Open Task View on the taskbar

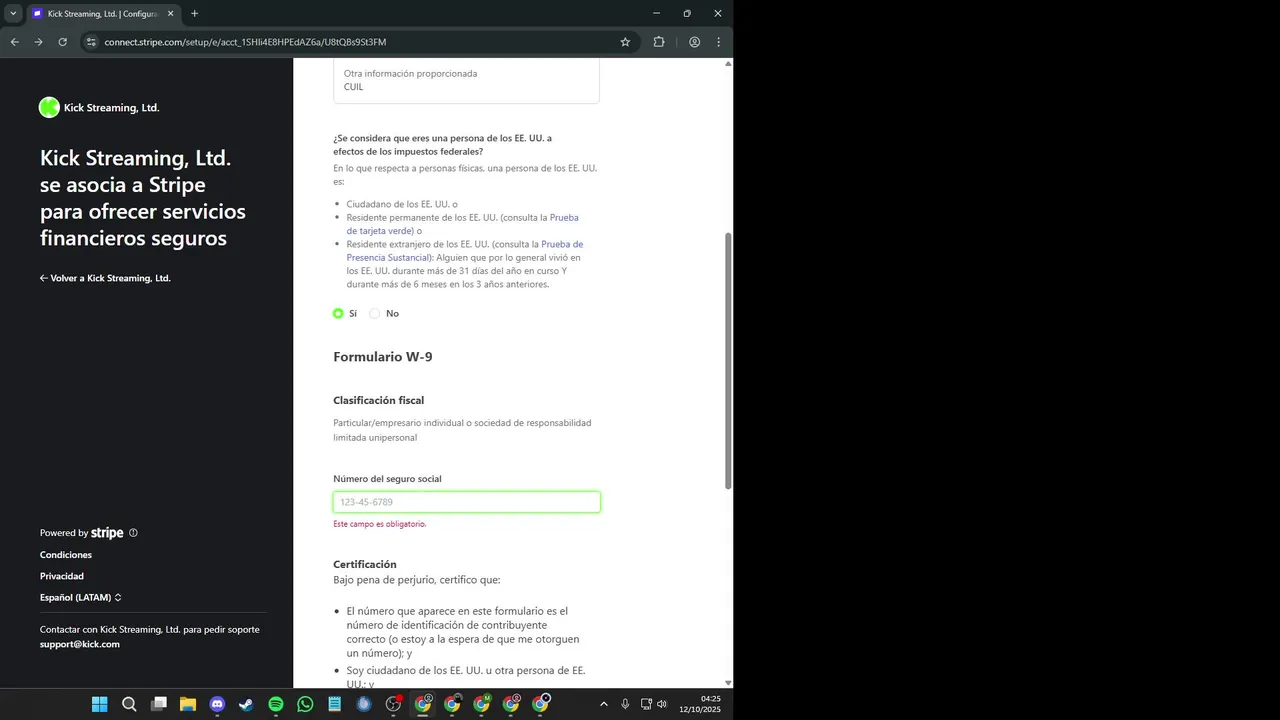(x=158, y=704)
